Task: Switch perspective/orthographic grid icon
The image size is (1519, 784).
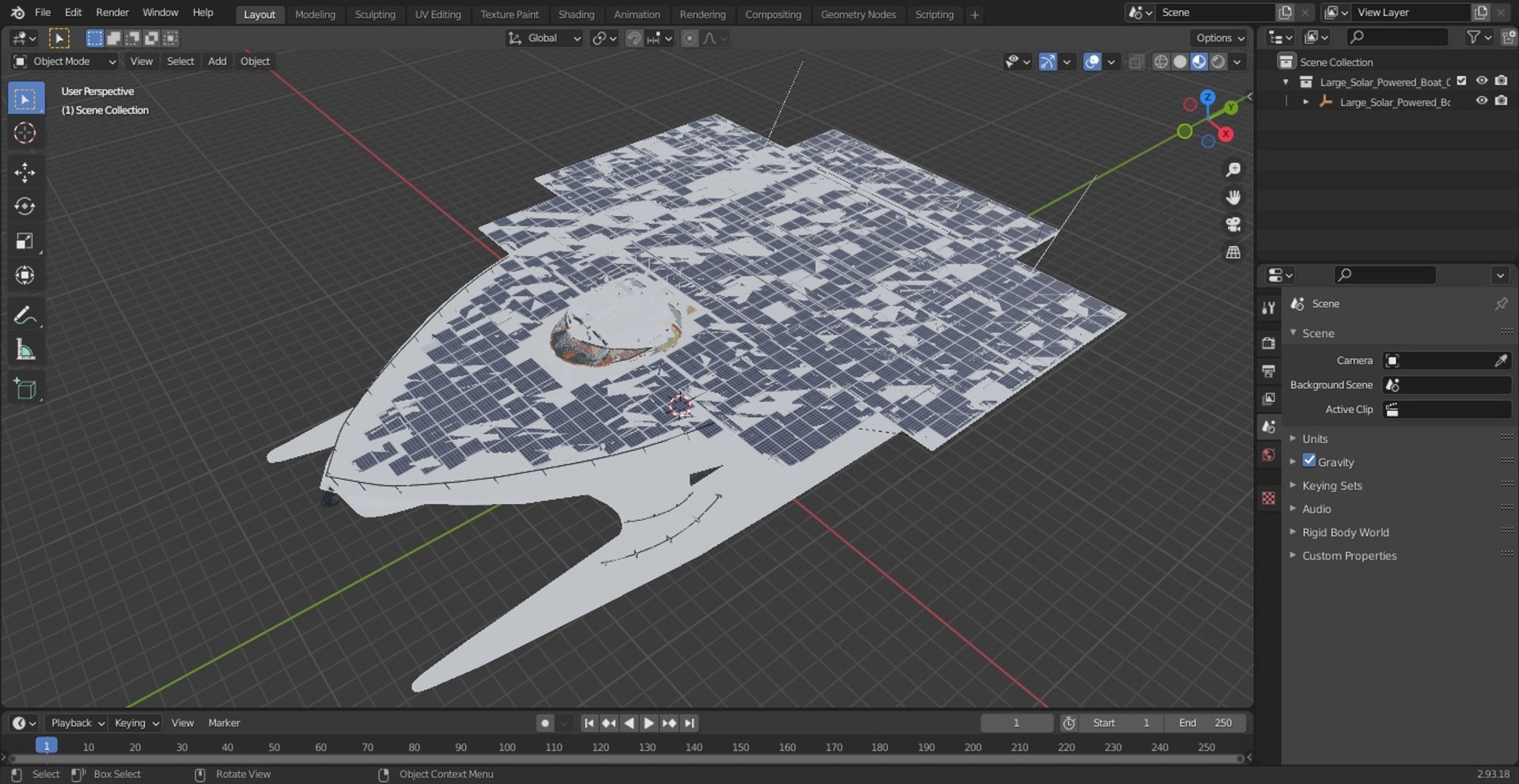Action: point(1233,252)
